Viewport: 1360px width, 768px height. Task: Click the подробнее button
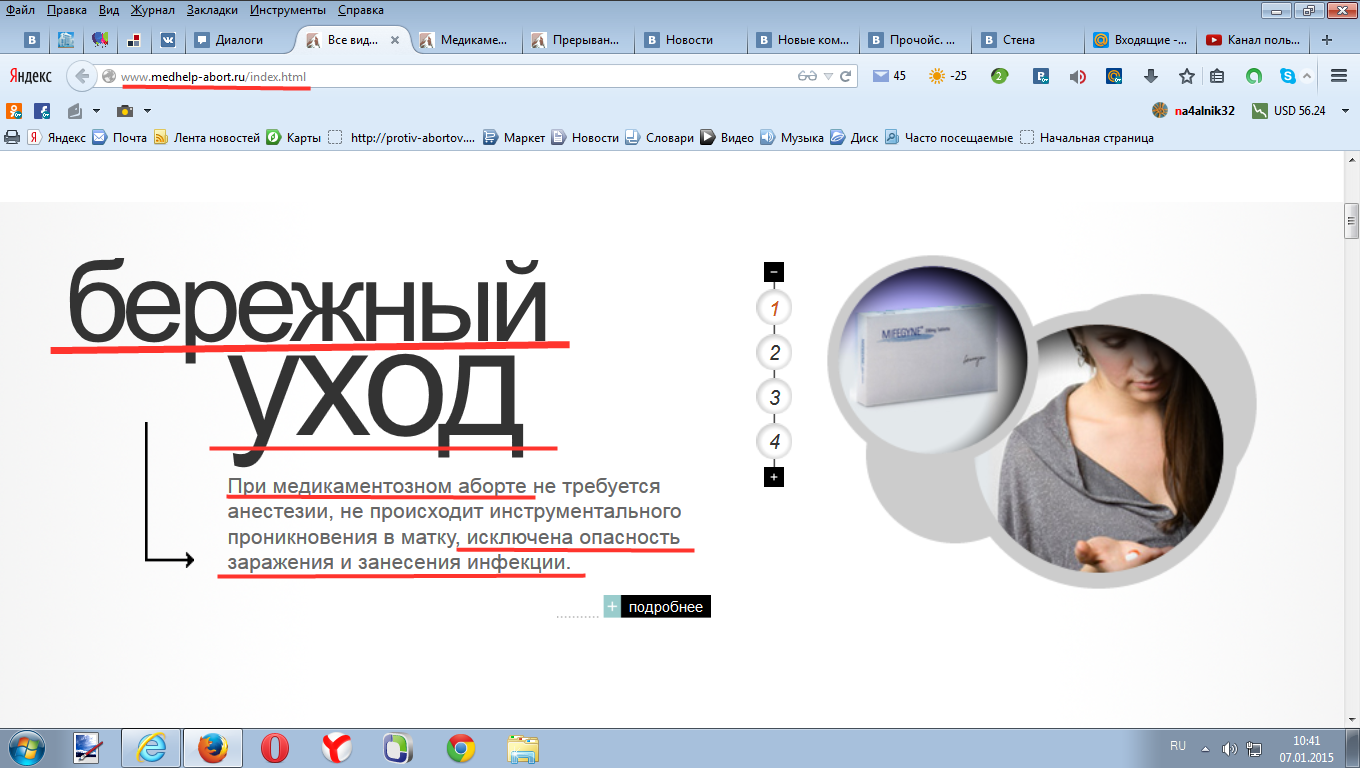[657, 607]
